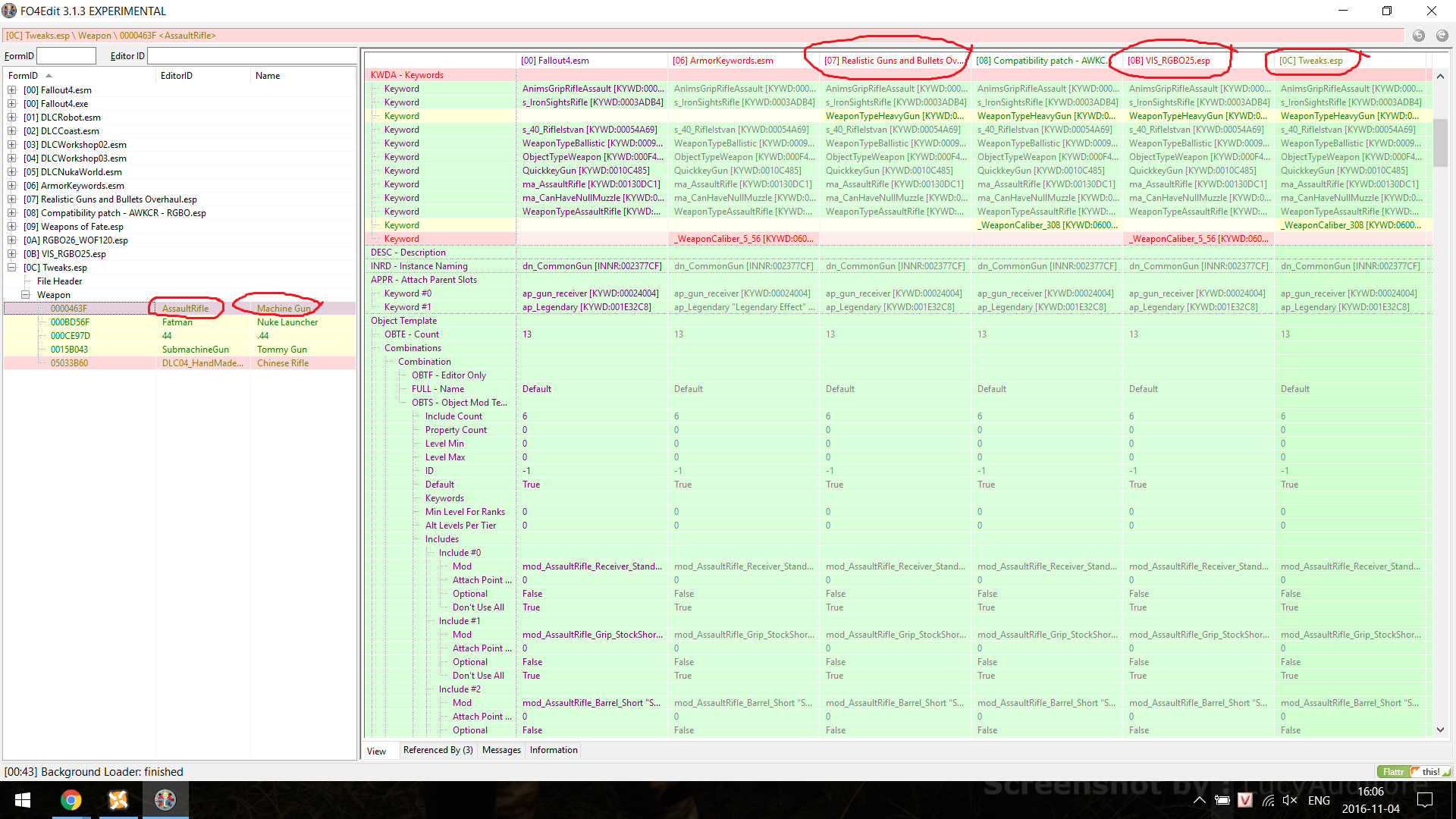Open the battery status tray icon
The height and width of the screenshot is (819, 1456).
click(x=1222, y=800)
